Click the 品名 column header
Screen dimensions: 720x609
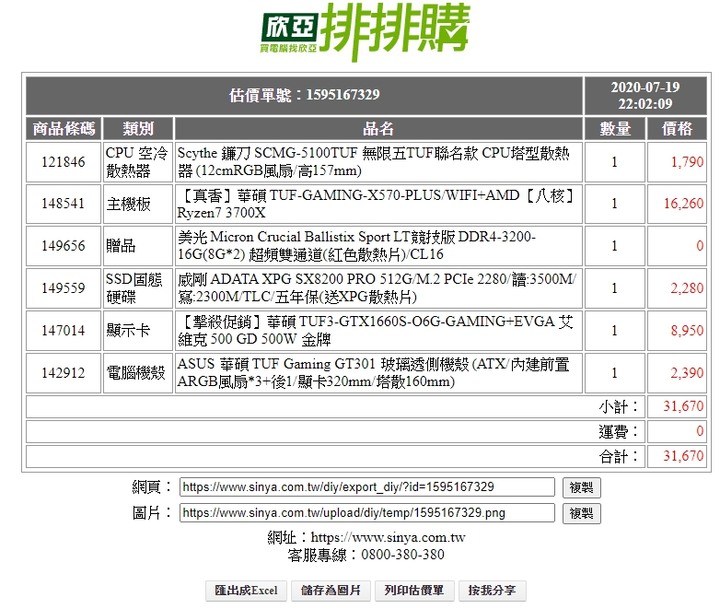pos(378,129)
